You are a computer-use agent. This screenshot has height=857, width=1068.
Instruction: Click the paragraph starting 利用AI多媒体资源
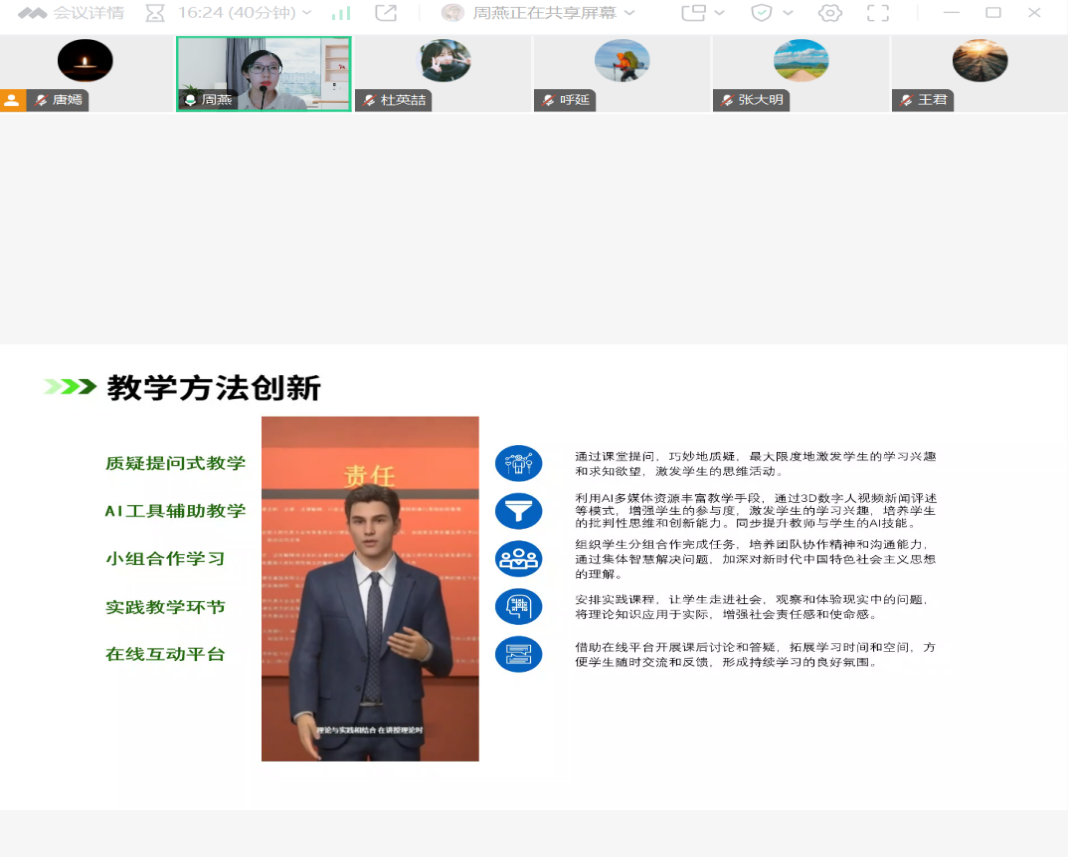point(755,511)
